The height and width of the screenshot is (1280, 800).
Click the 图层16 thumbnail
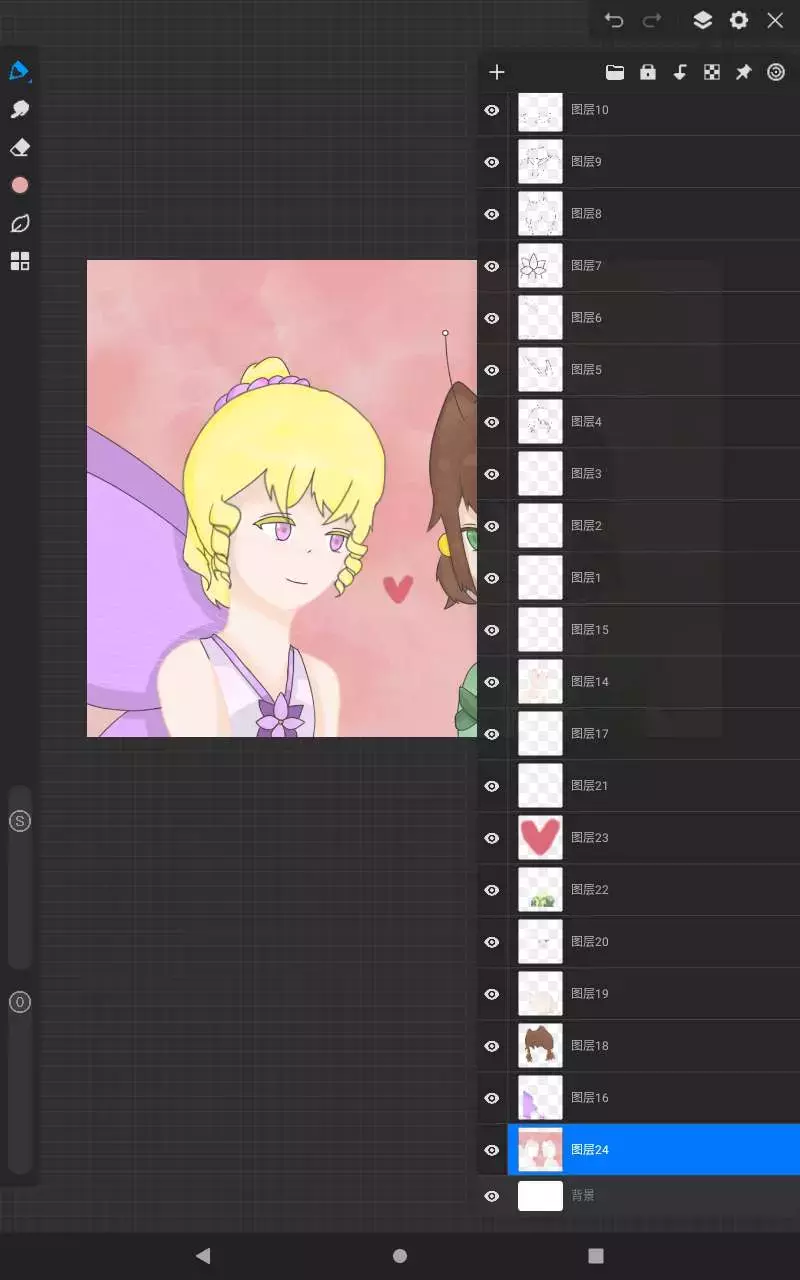point(540,1098)
